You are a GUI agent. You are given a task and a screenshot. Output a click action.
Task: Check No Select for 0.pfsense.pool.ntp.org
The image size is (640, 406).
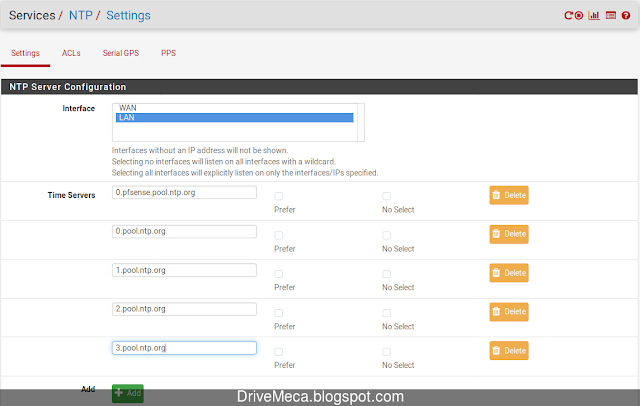click(387, 196)
